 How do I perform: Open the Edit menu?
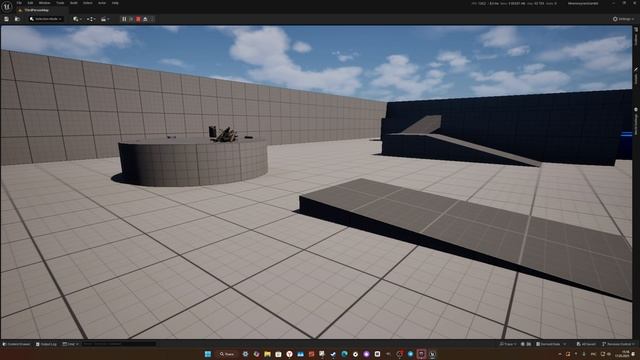tap(30, 3)
